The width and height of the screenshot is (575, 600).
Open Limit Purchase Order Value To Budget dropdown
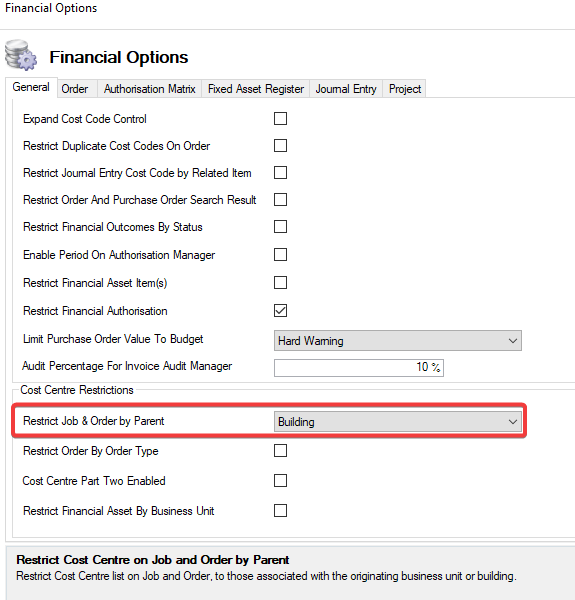pos(397,341)
